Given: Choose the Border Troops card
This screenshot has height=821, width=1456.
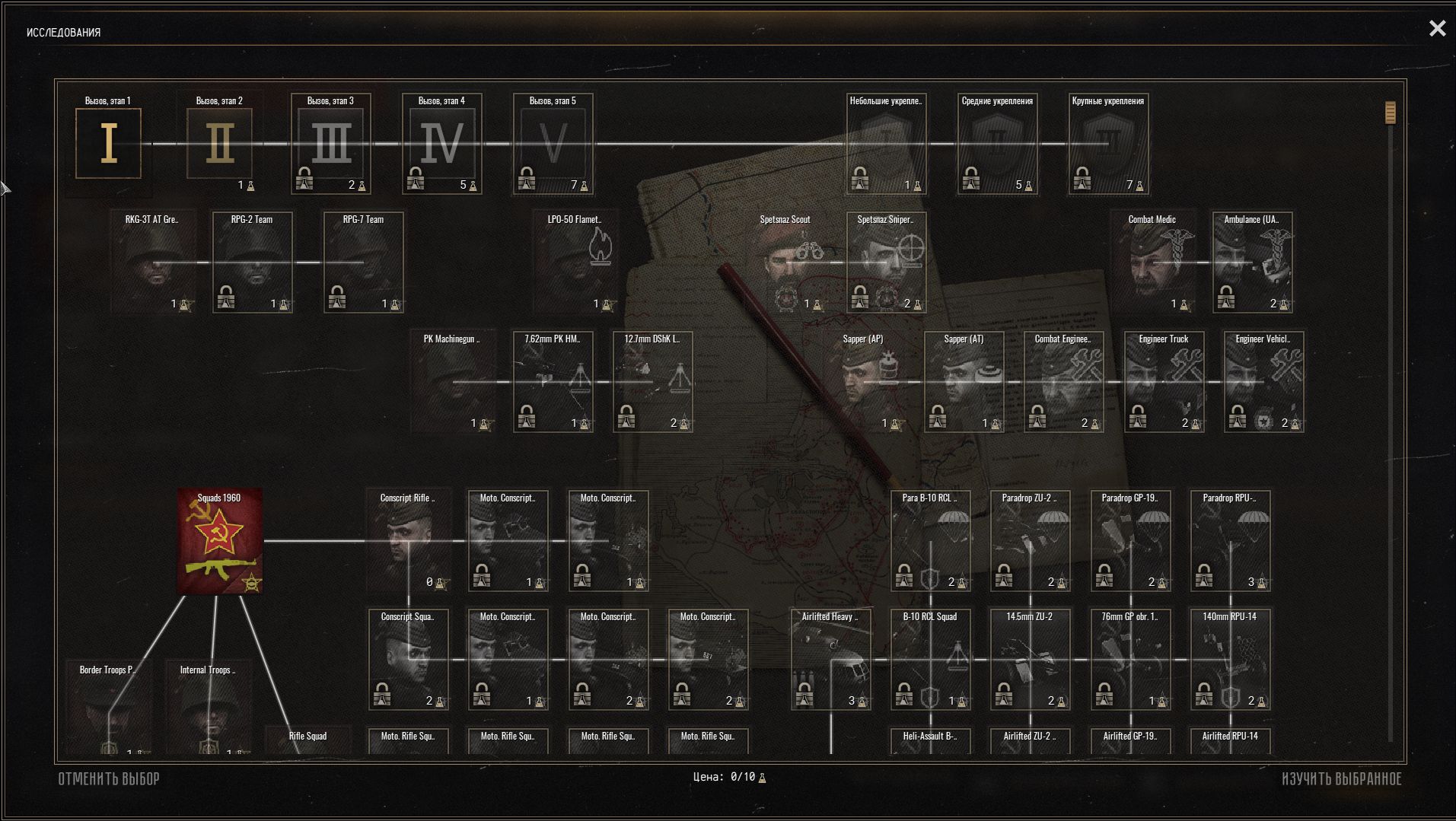Looking at the screenshot, I should tap(109, 708).
